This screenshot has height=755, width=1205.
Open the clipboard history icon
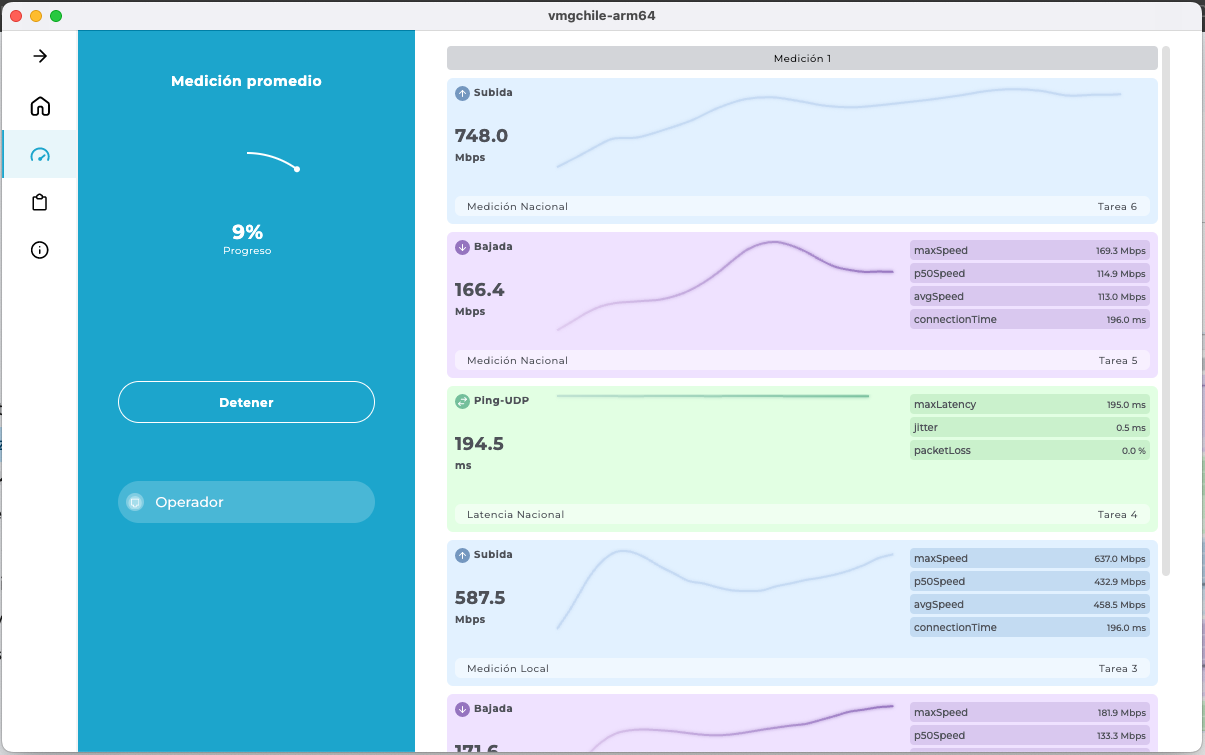tap(40, 203)
